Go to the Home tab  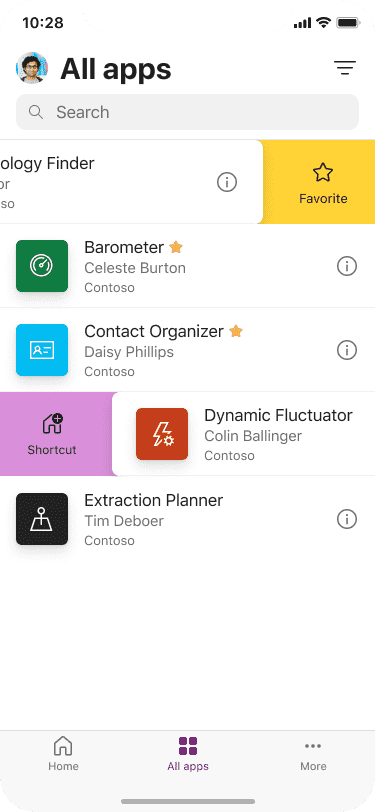(63, 754)
